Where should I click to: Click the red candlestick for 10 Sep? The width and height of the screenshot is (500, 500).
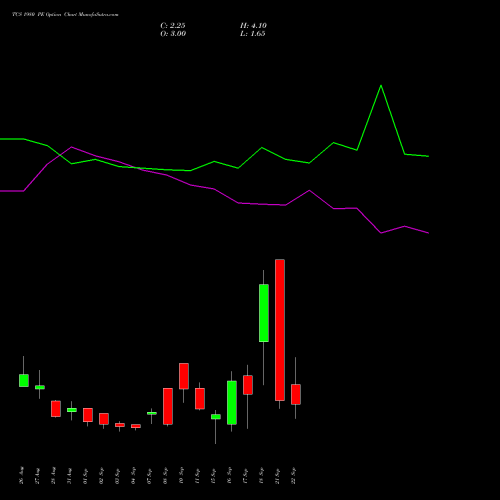pos(184,376)
